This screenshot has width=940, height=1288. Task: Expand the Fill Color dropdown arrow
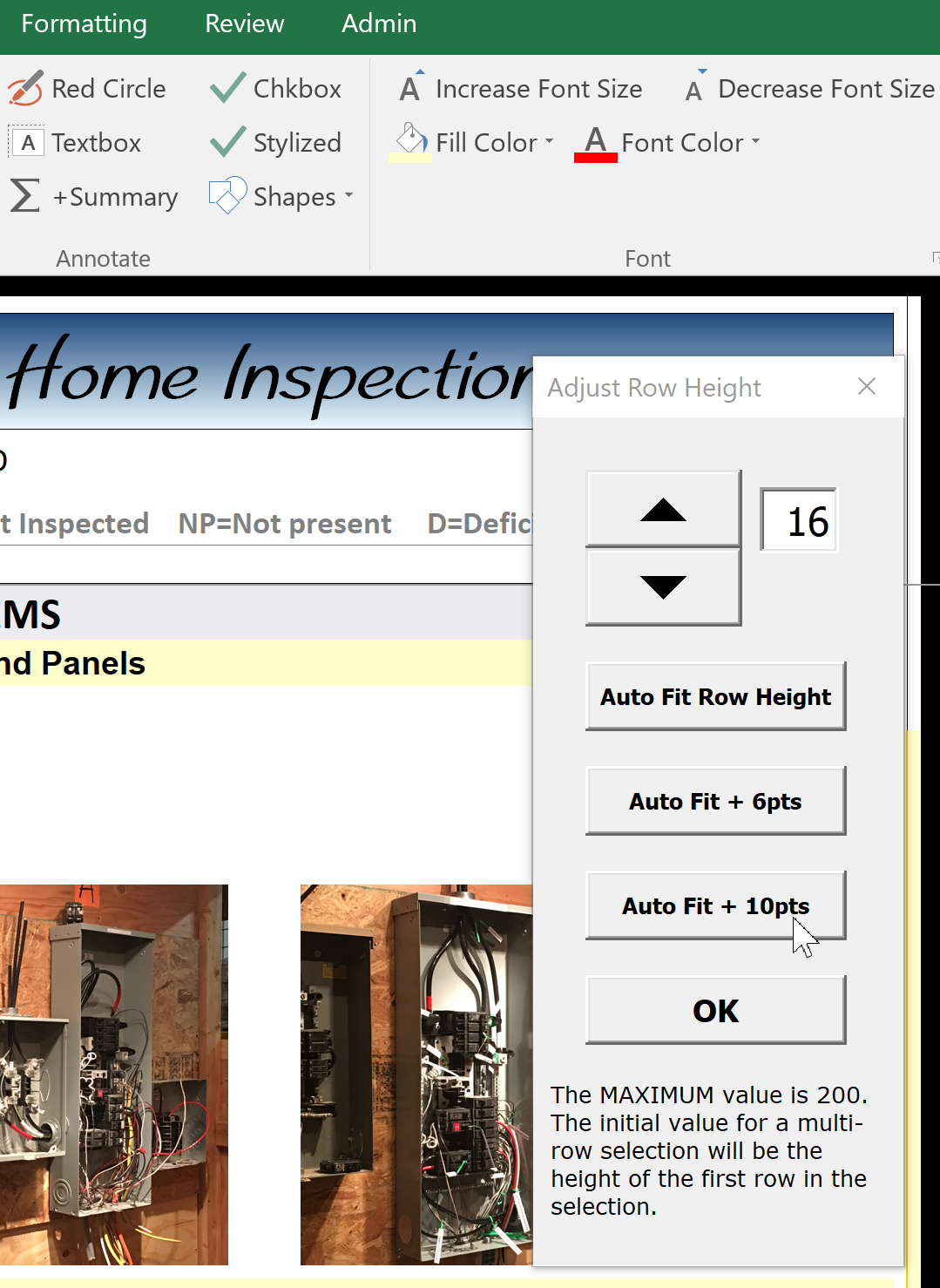point(549,142)
